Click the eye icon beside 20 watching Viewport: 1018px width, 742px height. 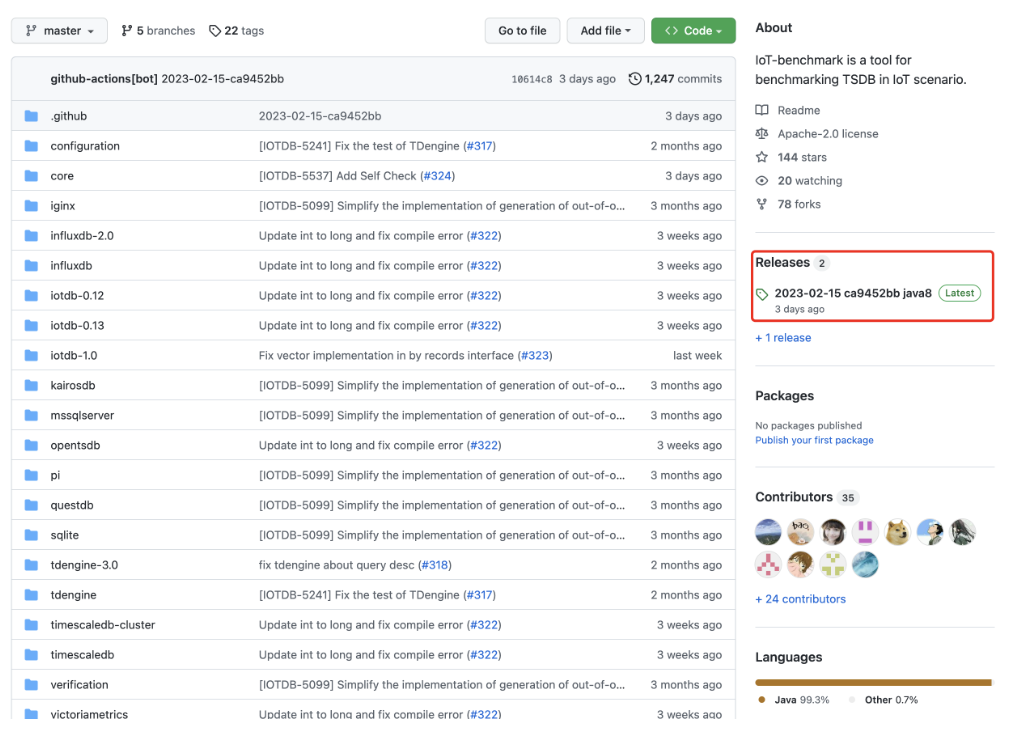pos(762,180)
